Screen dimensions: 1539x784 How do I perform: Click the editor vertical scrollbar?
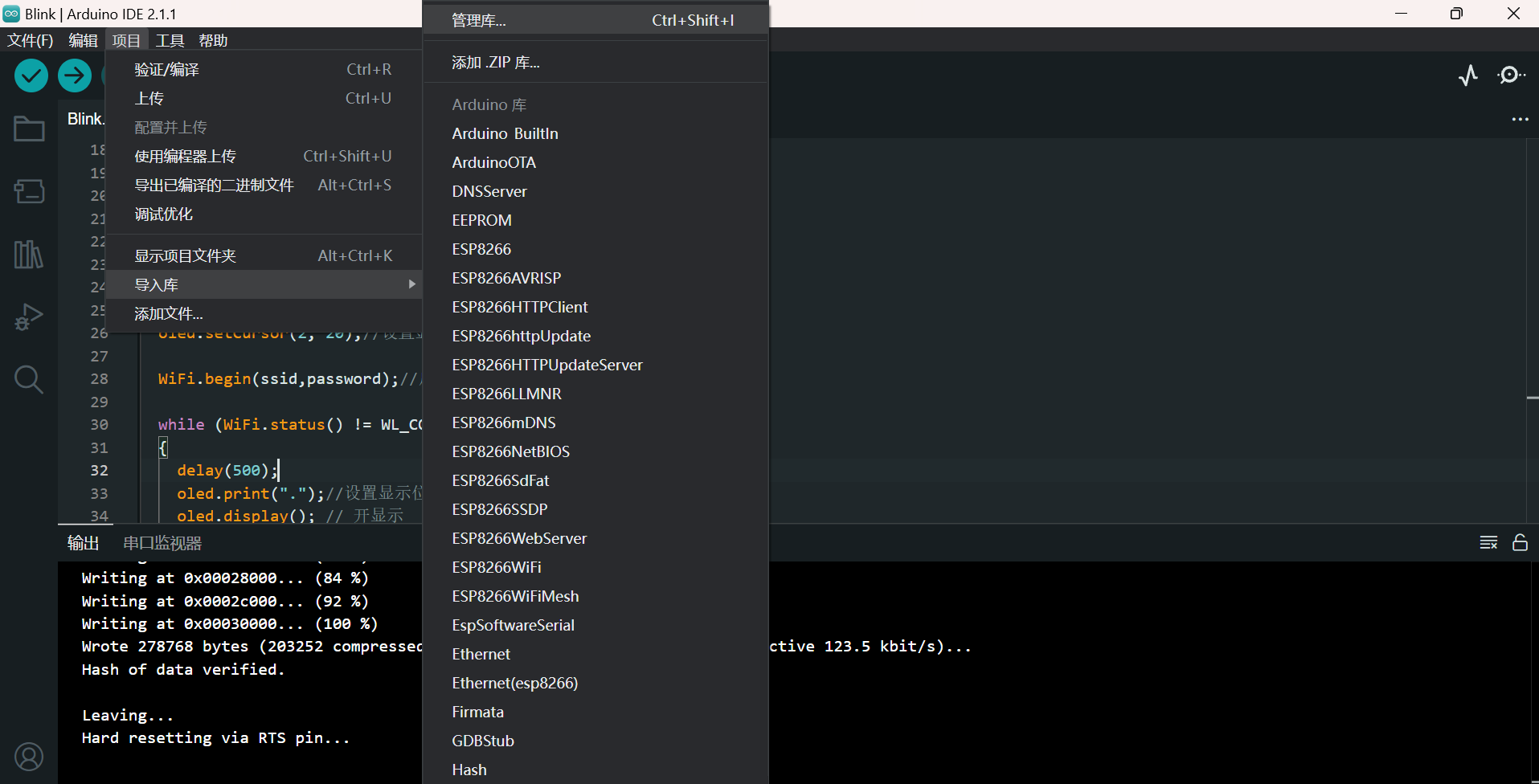point(1533,329)
